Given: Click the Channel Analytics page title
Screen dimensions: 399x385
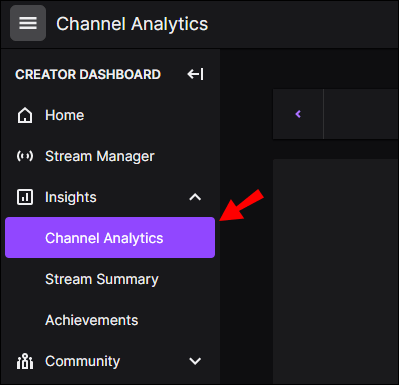Looking at the screenshot, I should [x=132, y=24].
